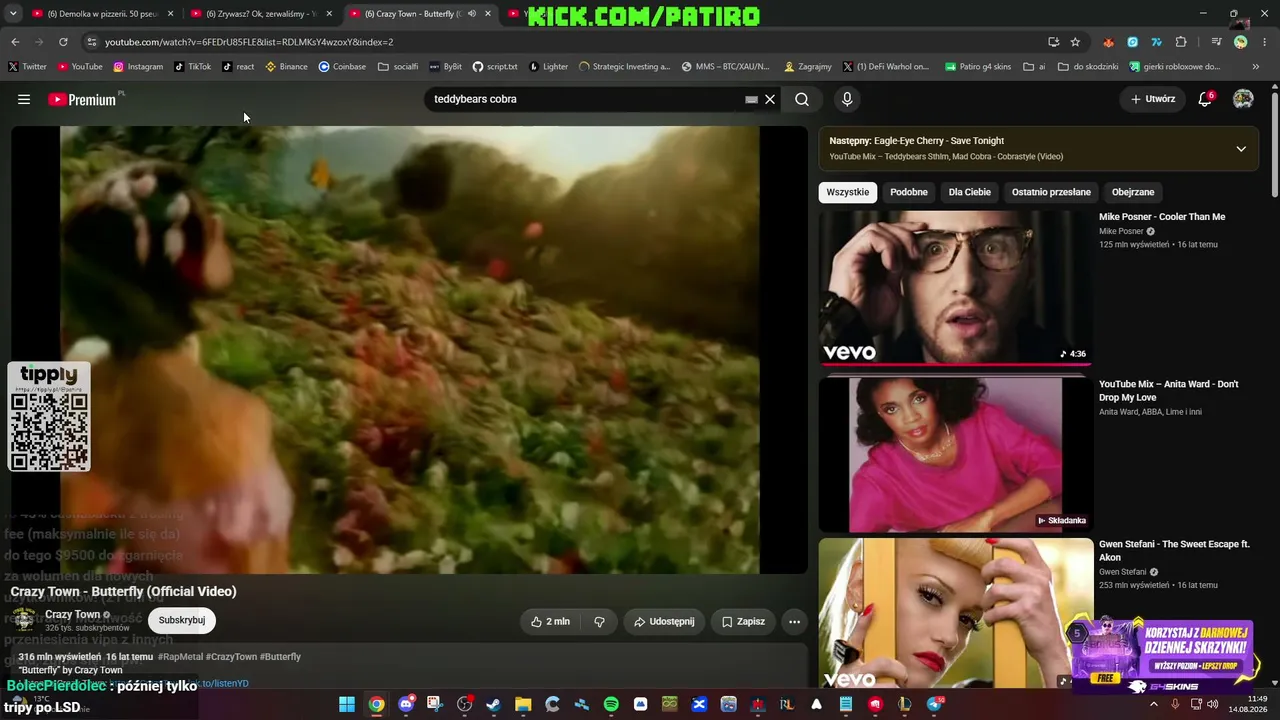This screenshot has width=1280, height=720.
Task: Bookmark this page with the star
Action: [1075, 42]
